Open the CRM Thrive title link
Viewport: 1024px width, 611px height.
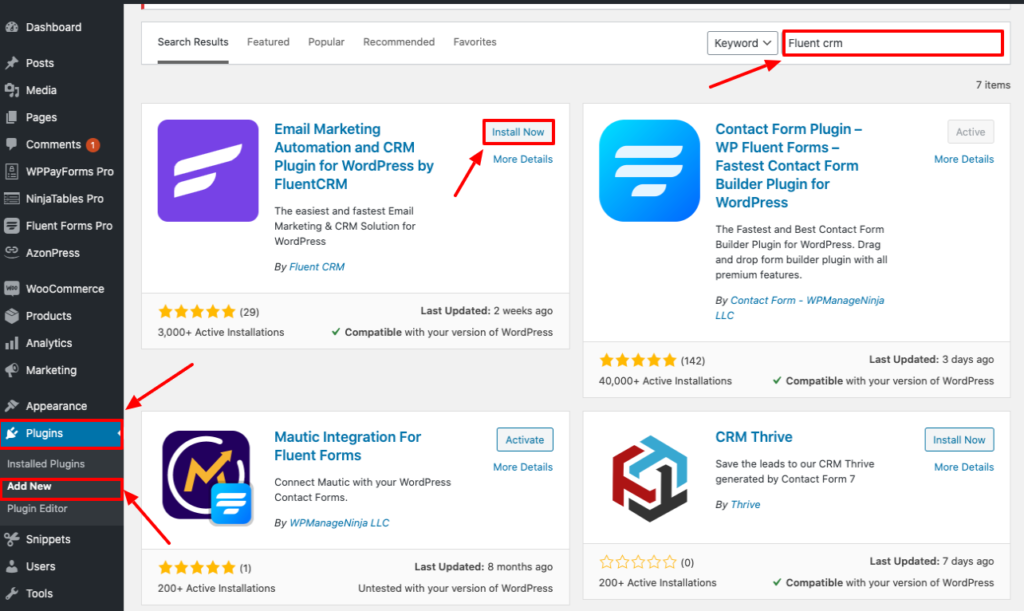[x=754, y=437]
